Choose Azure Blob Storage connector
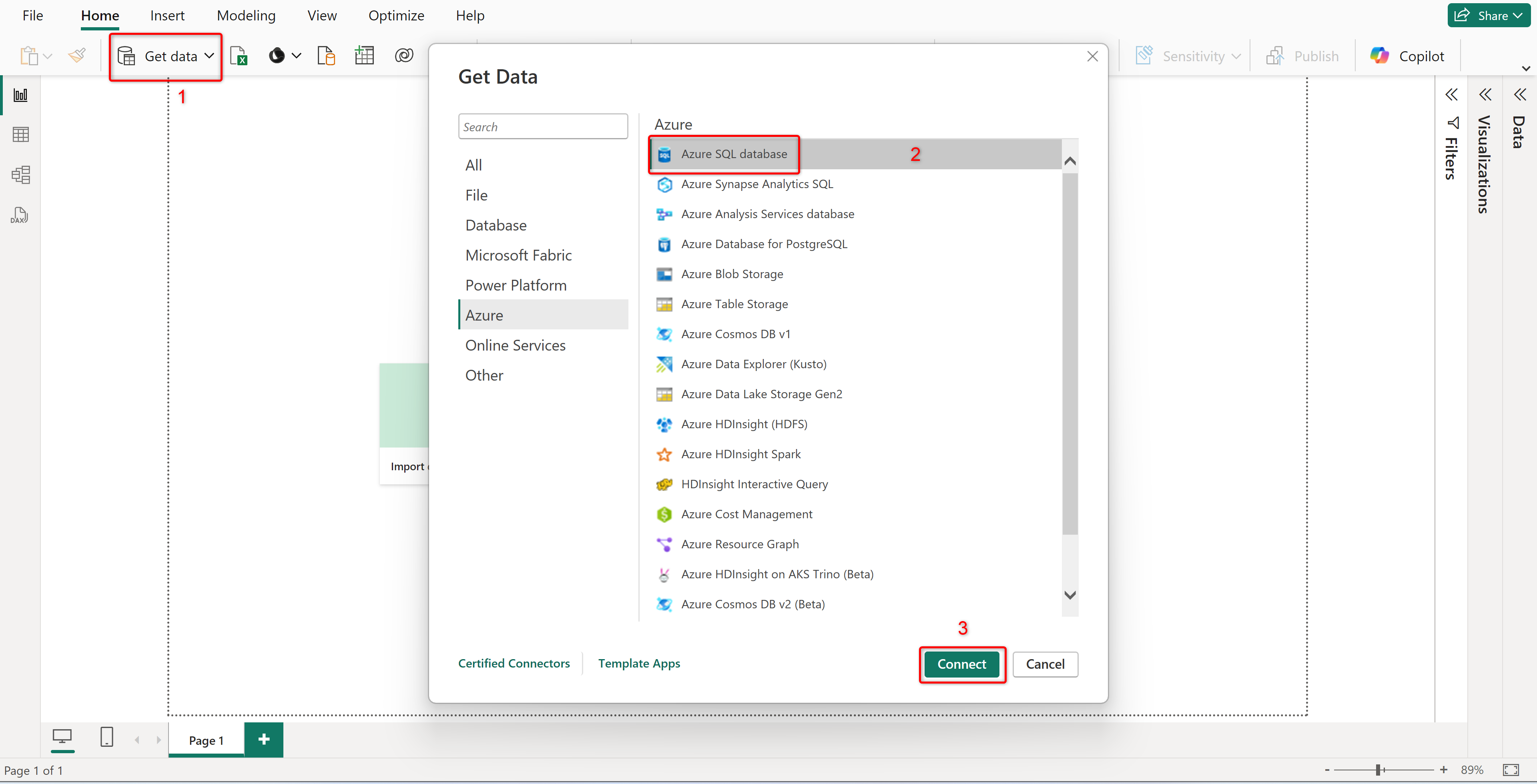 [x=732, y=274]
